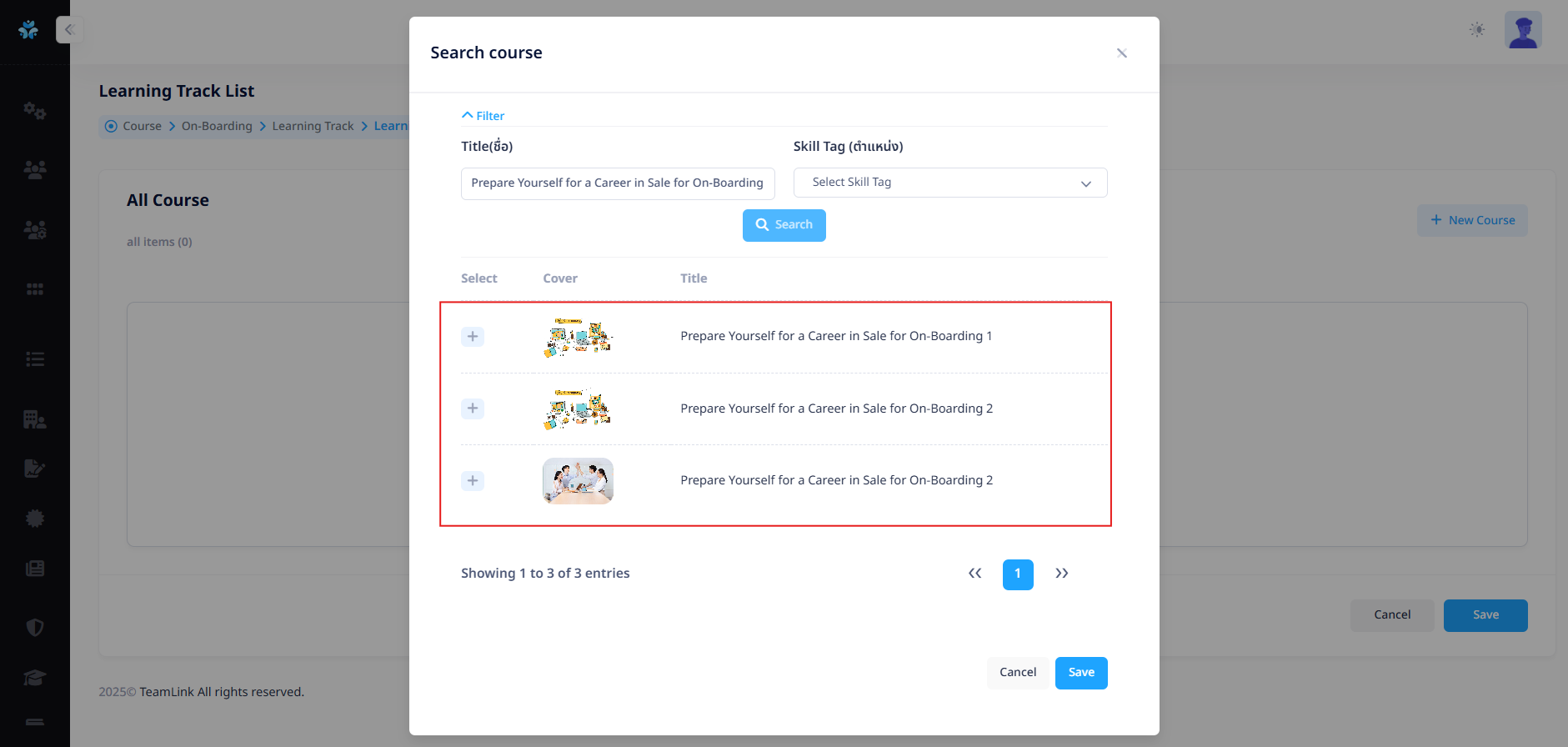The width and height of the screenshot is (1568, 747).
Task: Add the On-Boarding 1 course with plus
Action: click(473, 337)
